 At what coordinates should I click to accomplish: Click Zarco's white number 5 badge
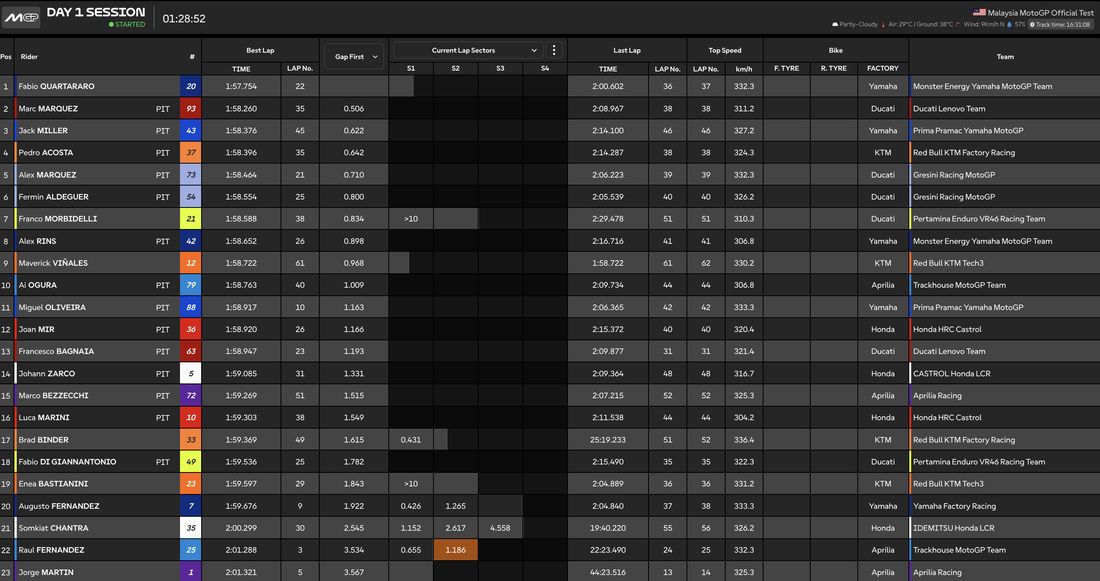[191, 373]
